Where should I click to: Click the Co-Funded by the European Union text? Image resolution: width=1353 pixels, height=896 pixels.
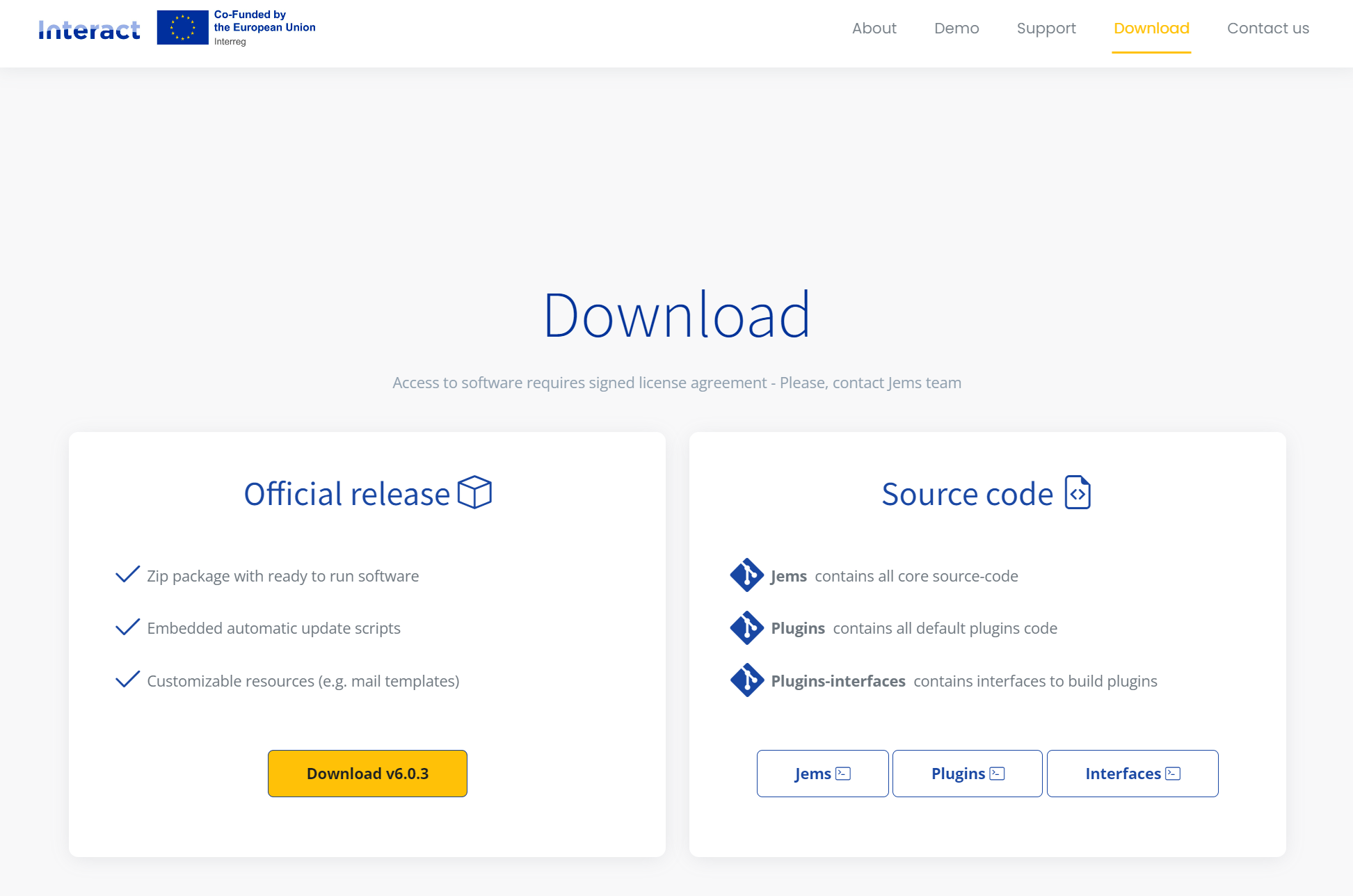pos(264,21)
